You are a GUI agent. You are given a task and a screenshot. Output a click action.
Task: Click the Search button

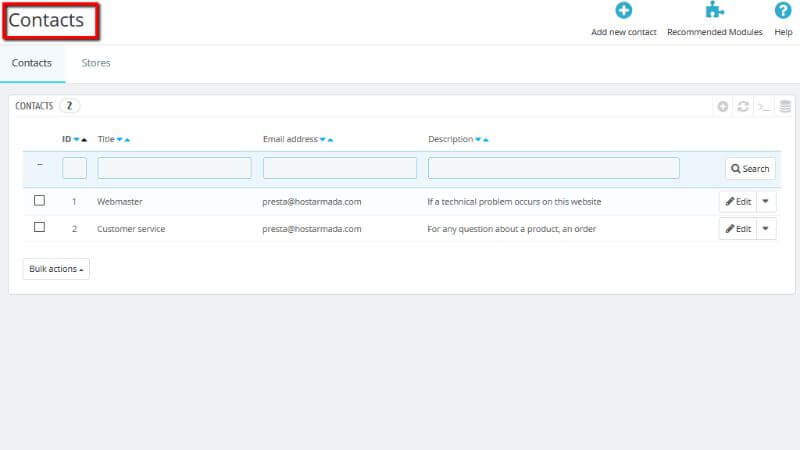(750, 169)
